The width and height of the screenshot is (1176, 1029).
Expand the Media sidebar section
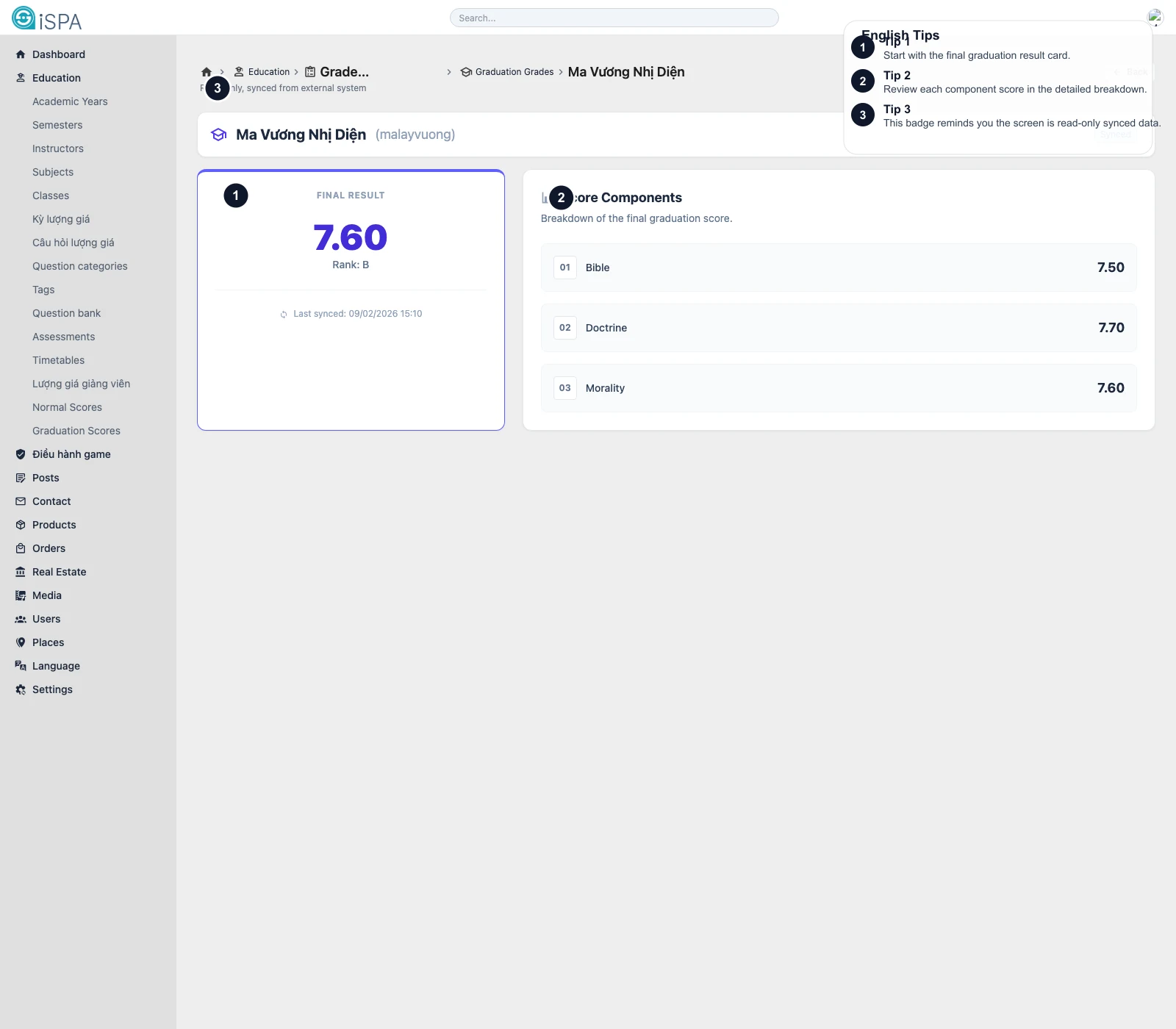point(47,595)
